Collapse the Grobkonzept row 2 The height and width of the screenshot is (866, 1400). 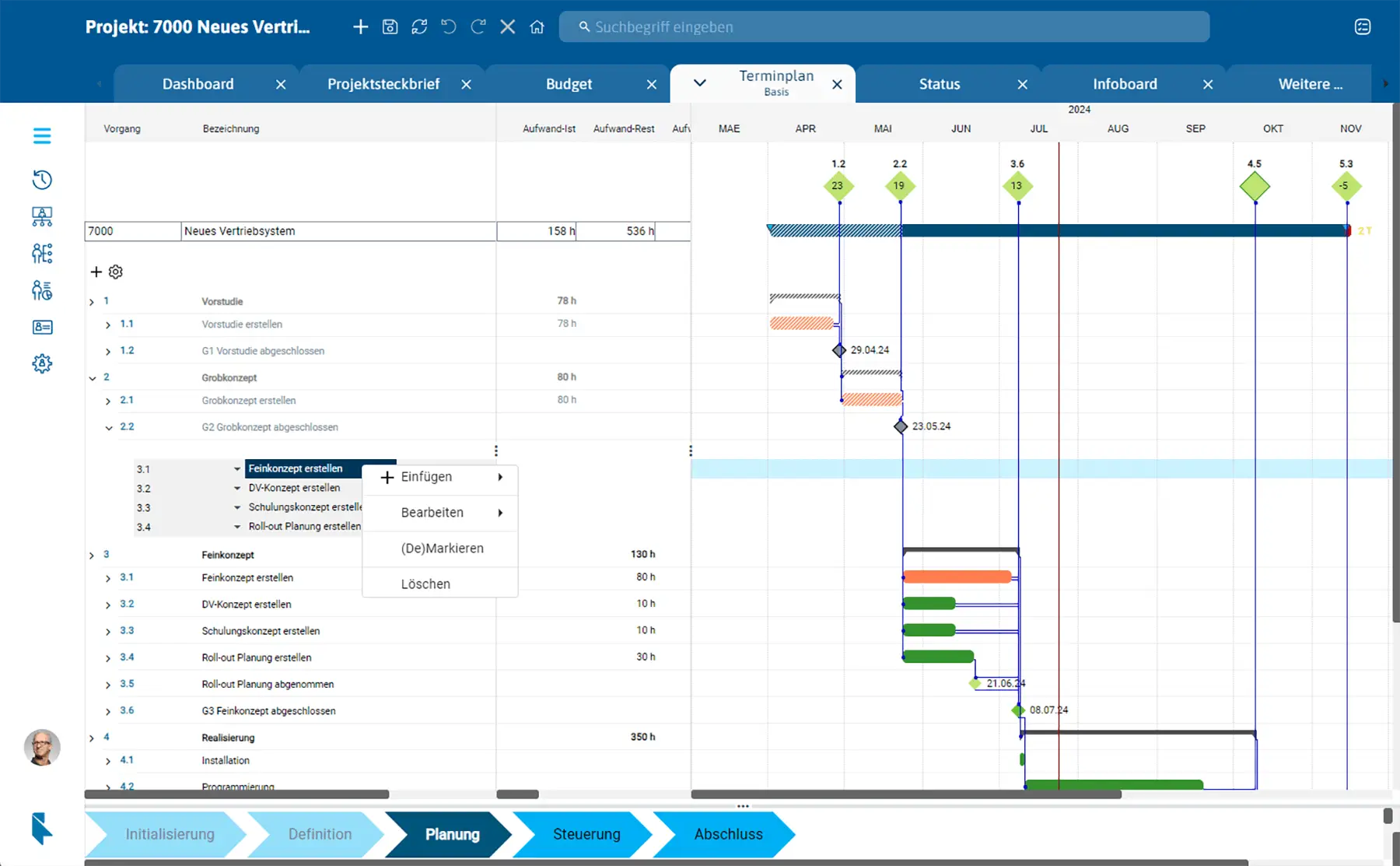click(x=93, y=378)
